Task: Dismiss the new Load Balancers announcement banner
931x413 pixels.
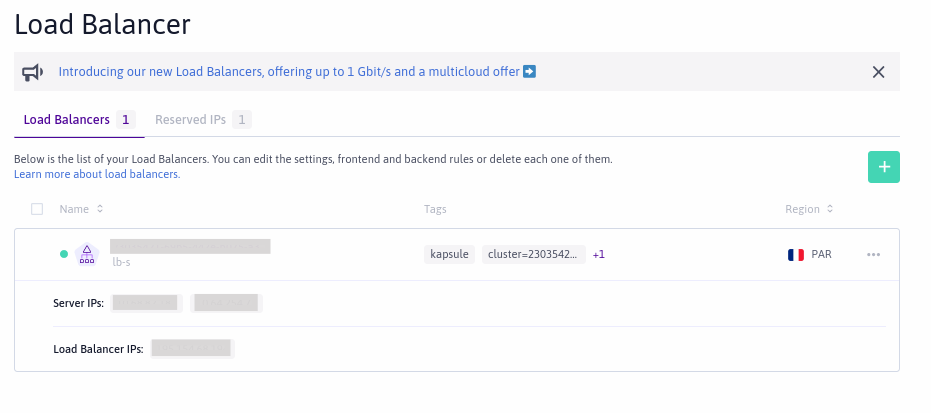Action: click(878, 72)
